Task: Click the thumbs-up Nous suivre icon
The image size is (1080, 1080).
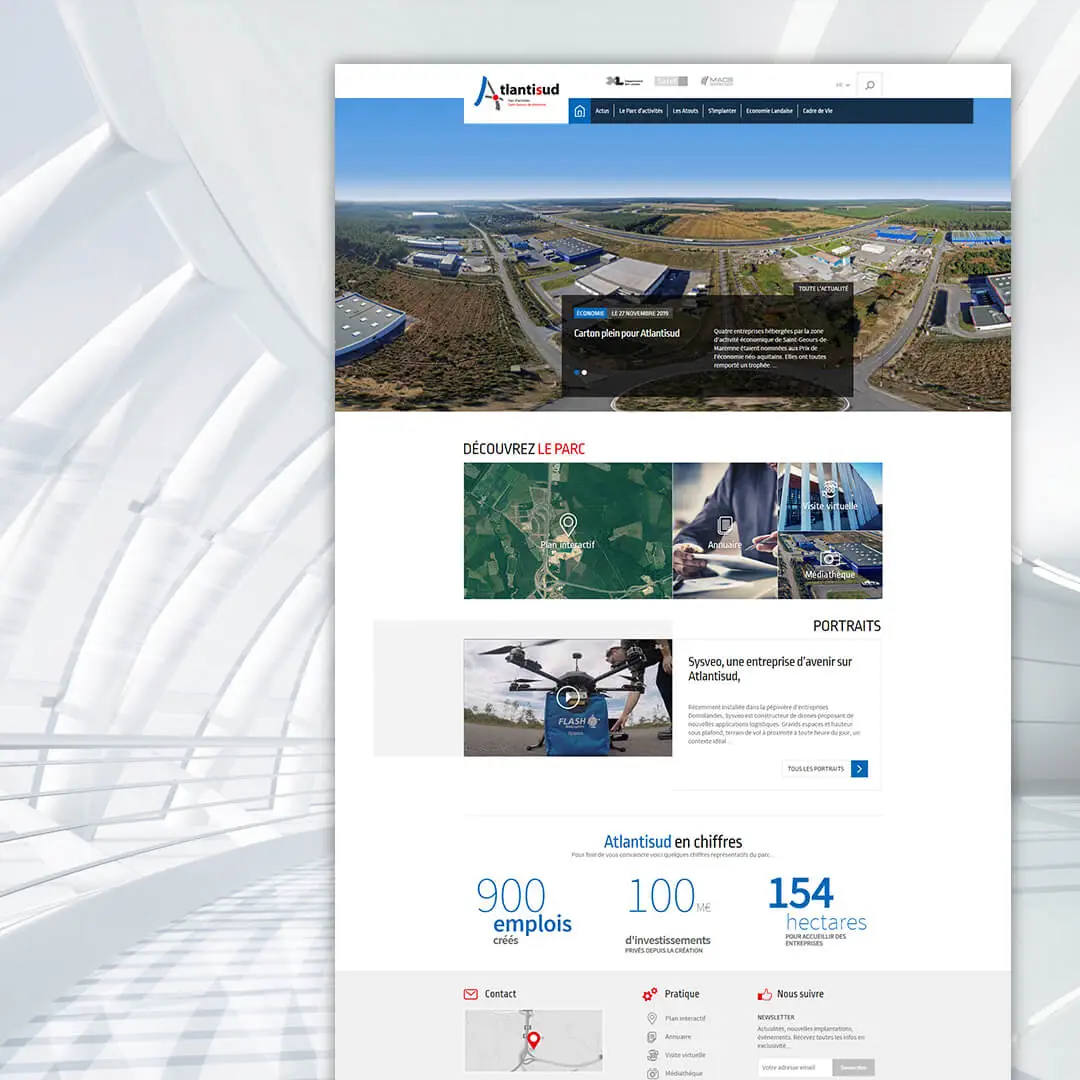Action: point(765,994)
